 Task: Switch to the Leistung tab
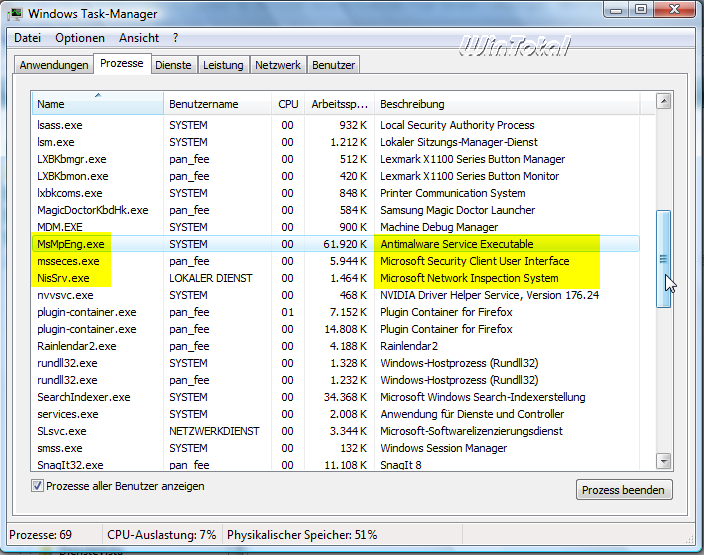point(223,65)
